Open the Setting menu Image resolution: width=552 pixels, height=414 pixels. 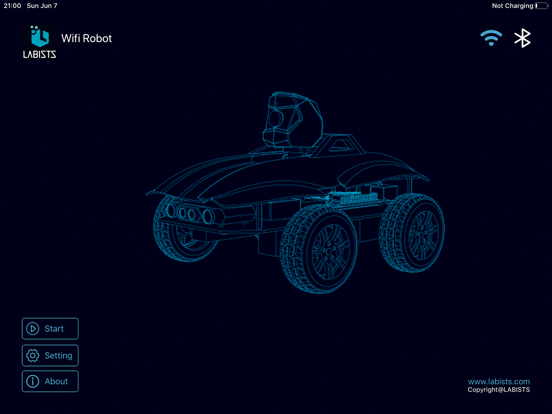(x=50, y=355)
